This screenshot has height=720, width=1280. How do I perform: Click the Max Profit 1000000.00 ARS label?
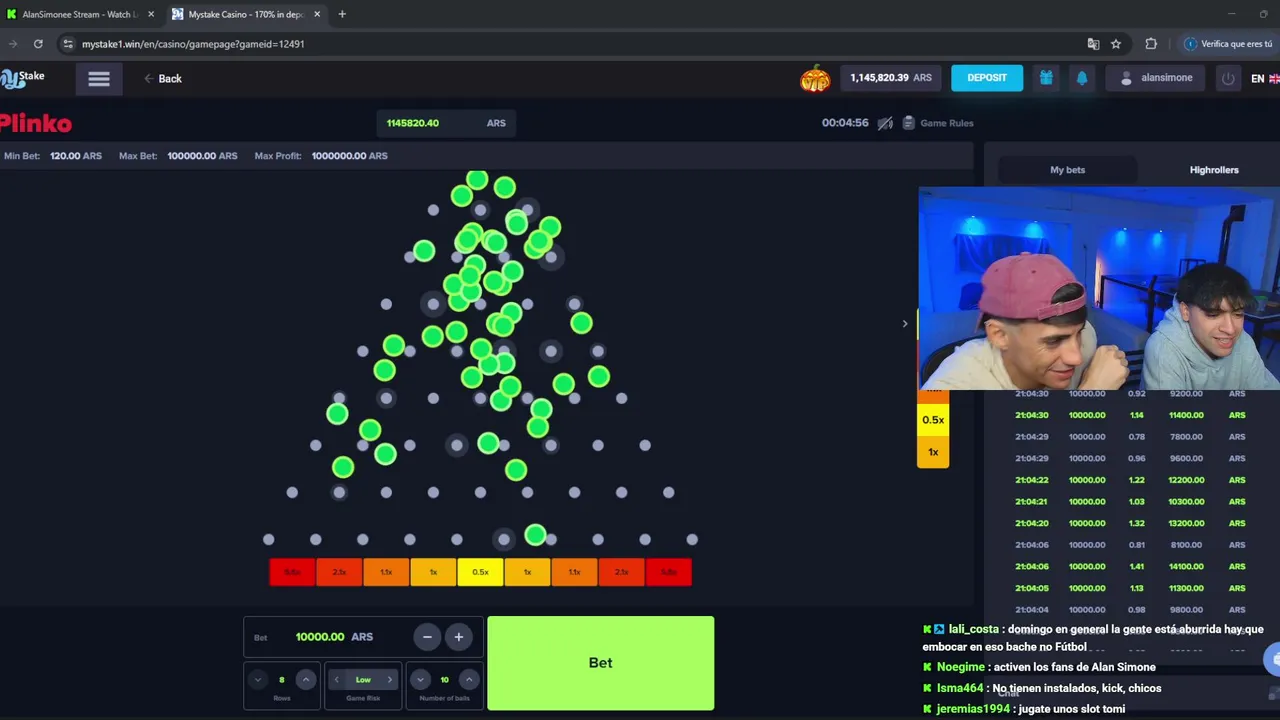[x=321, y=156]
